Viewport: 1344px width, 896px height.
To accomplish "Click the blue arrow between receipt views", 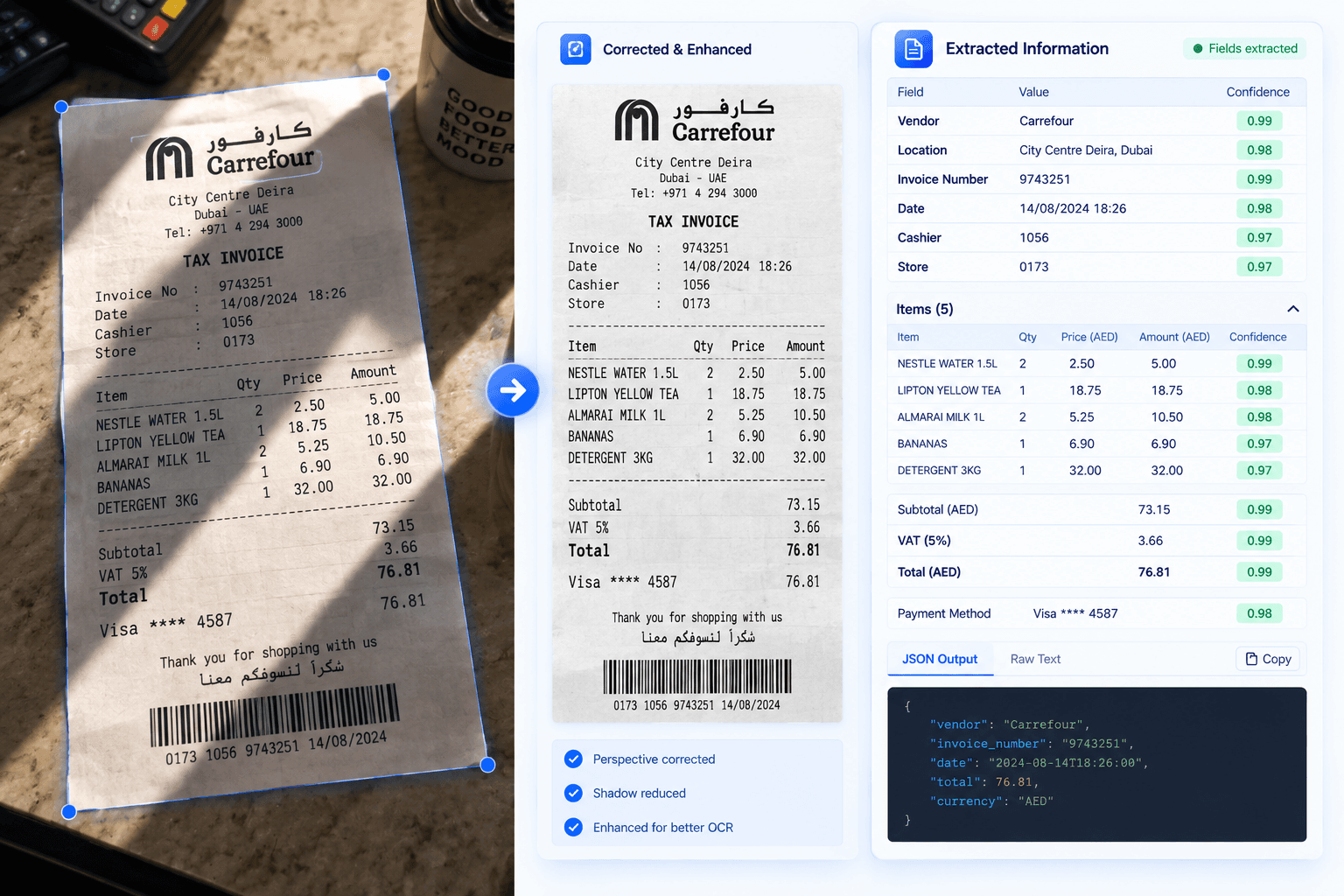I will [513, 389].
